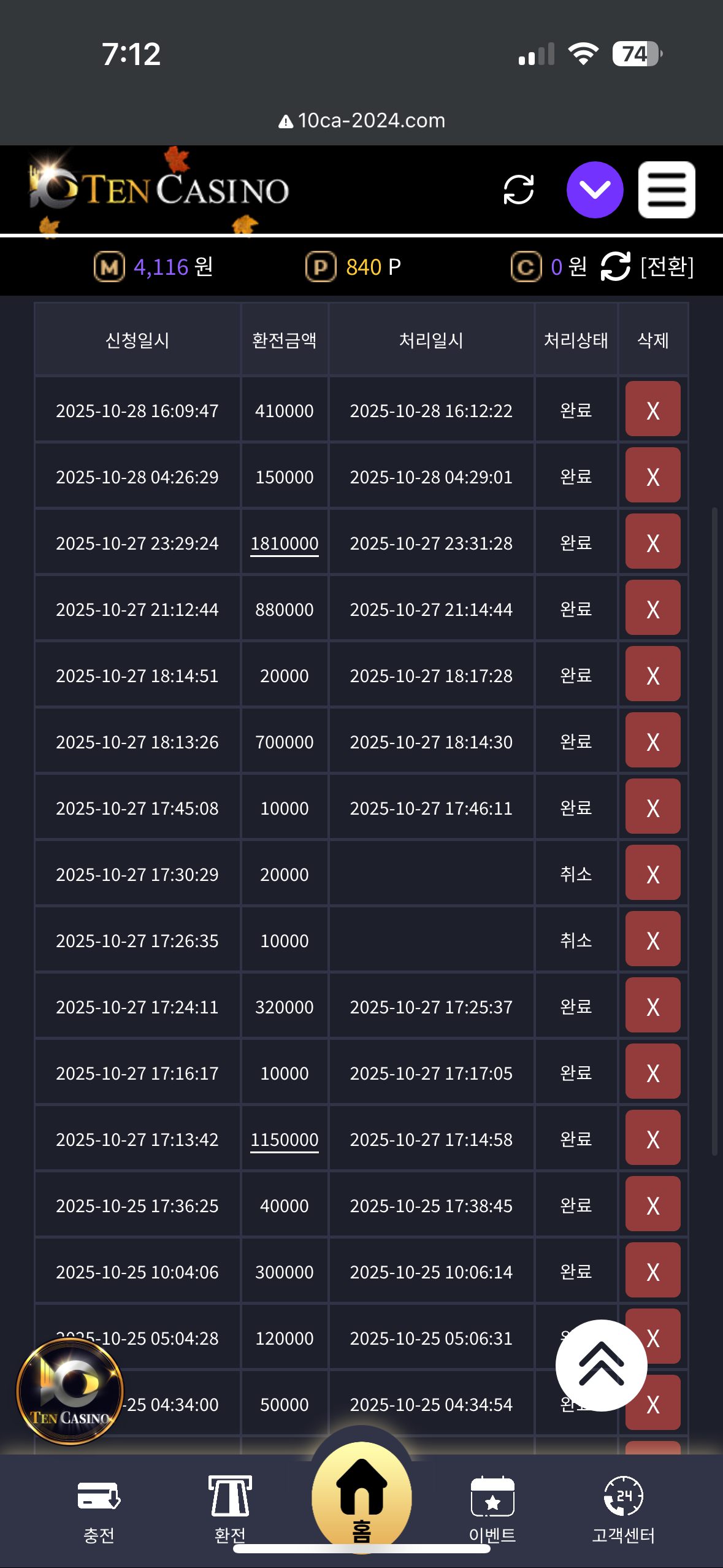Open the 이벤트 events tab
This screenshot has width=723, height=1568.
492,1509
